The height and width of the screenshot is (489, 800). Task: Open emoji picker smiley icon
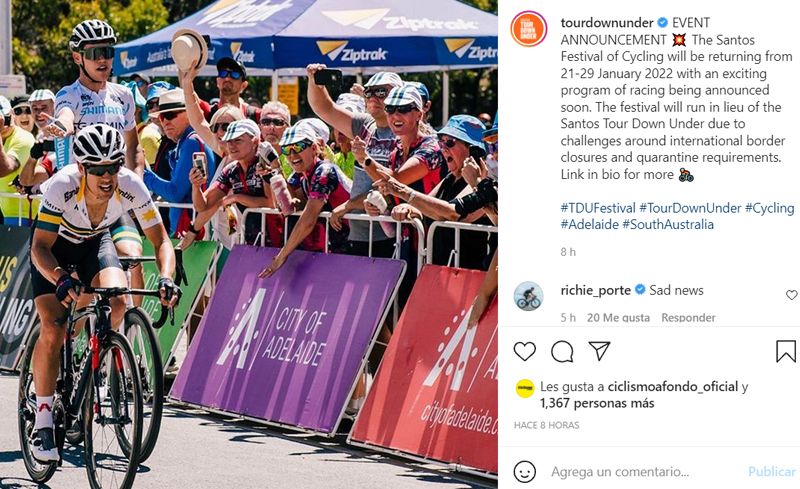(524, 471)
